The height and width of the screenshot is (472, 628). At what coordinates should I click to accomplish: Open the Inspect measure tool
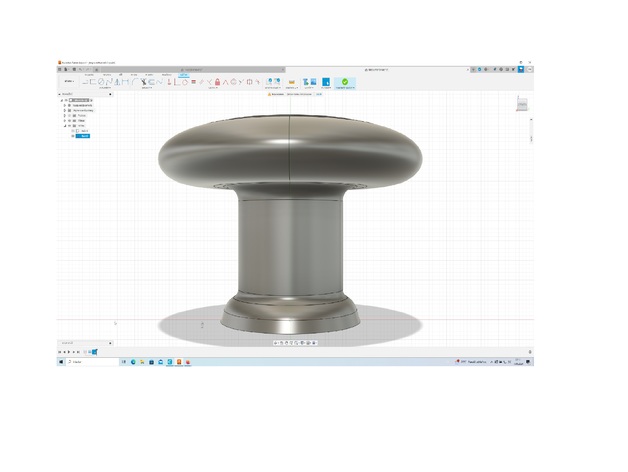(291, 82)
